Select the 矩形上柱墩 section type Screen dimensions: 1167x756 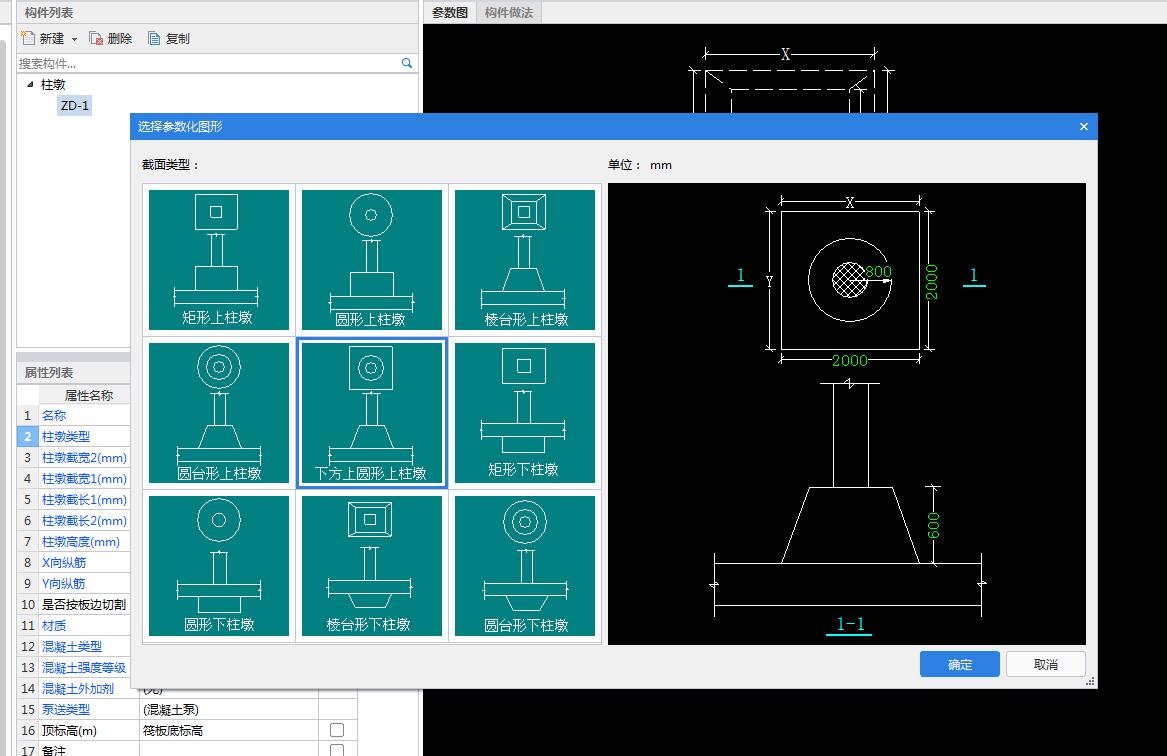click(x=219, y=259)
